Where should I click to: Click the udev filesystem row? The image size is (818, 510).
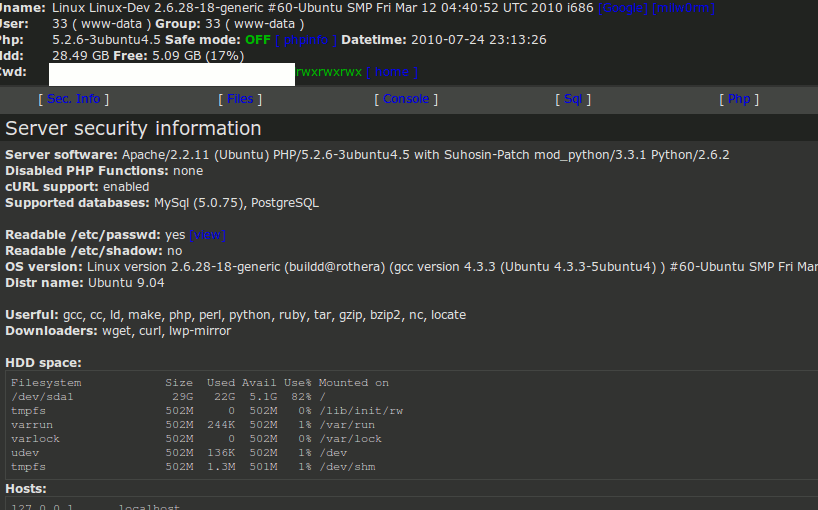[x=179, y=453]
